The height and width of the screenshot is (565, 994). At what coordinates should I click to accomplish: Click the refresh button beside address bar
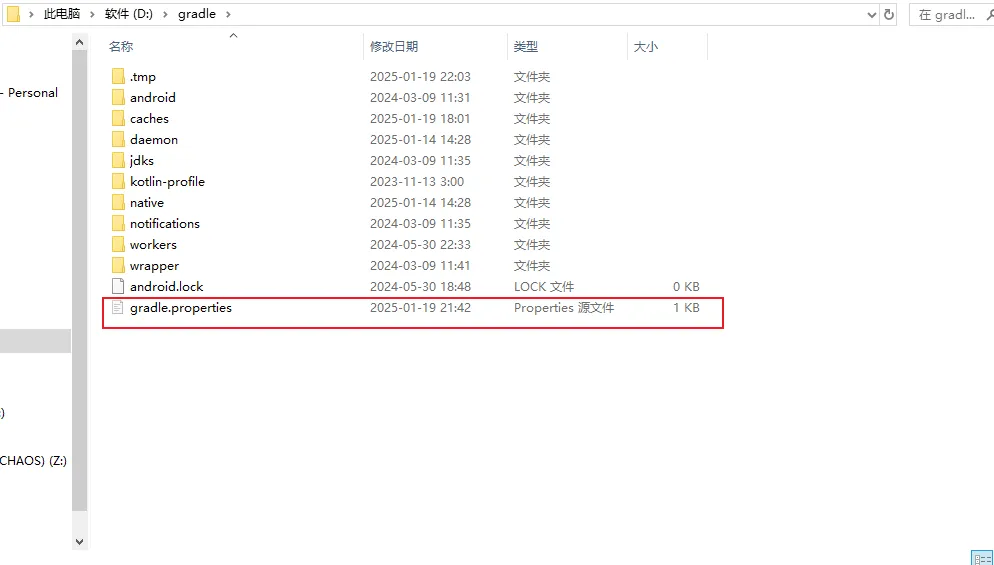click(x=889, y=15)
